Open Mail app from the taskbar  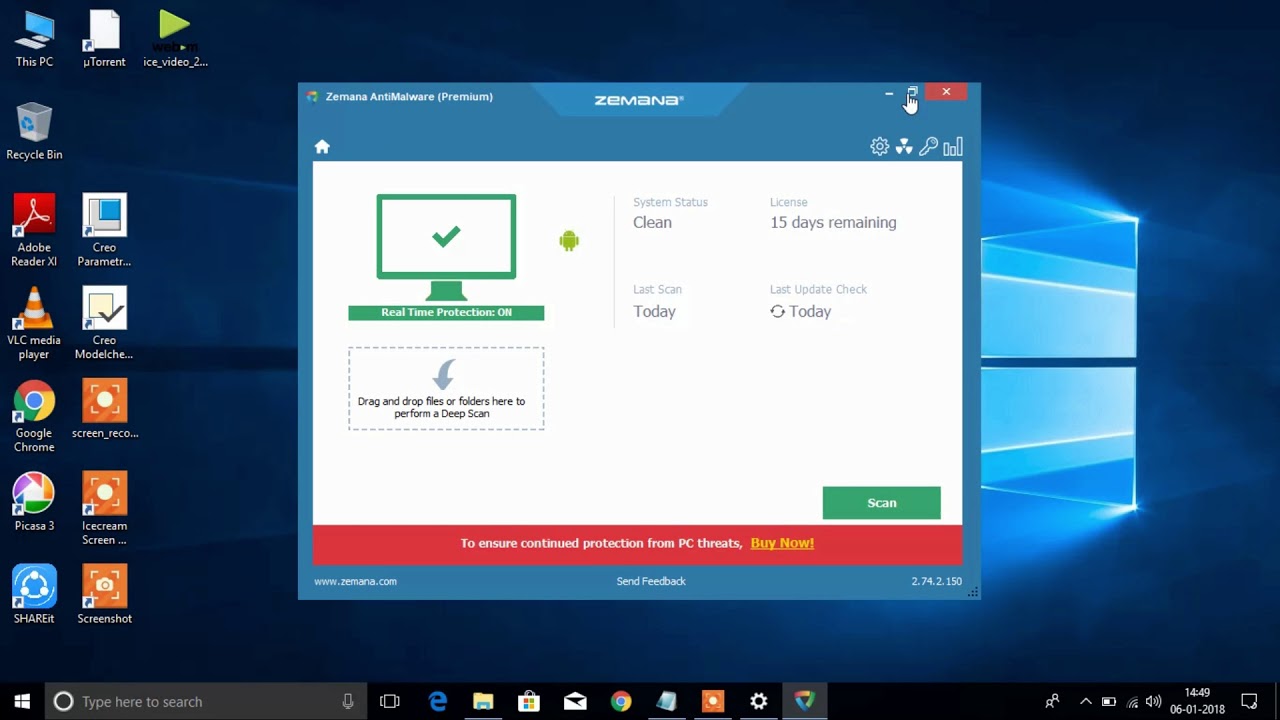575,701
